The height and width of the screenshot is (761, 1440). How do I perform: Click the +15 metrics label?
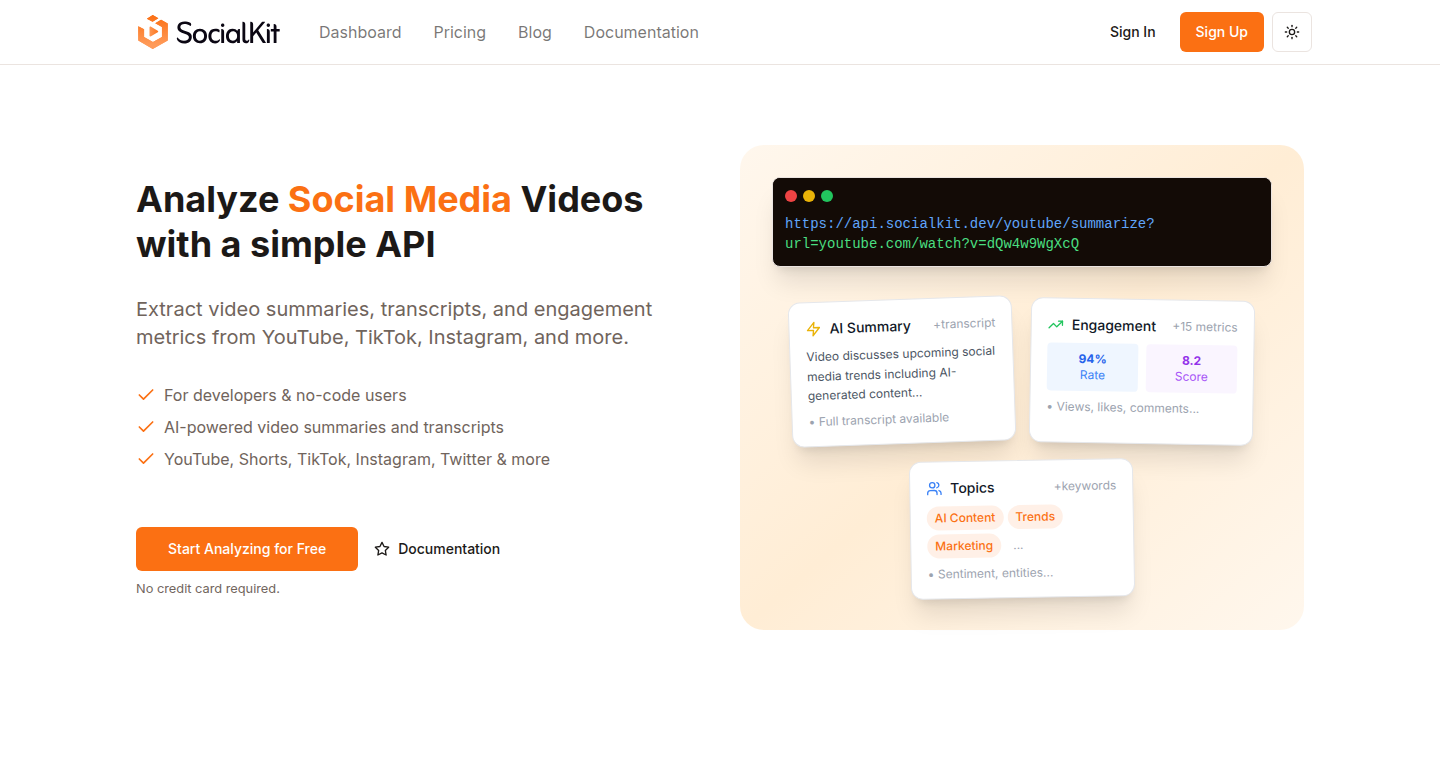(1205, 327)
